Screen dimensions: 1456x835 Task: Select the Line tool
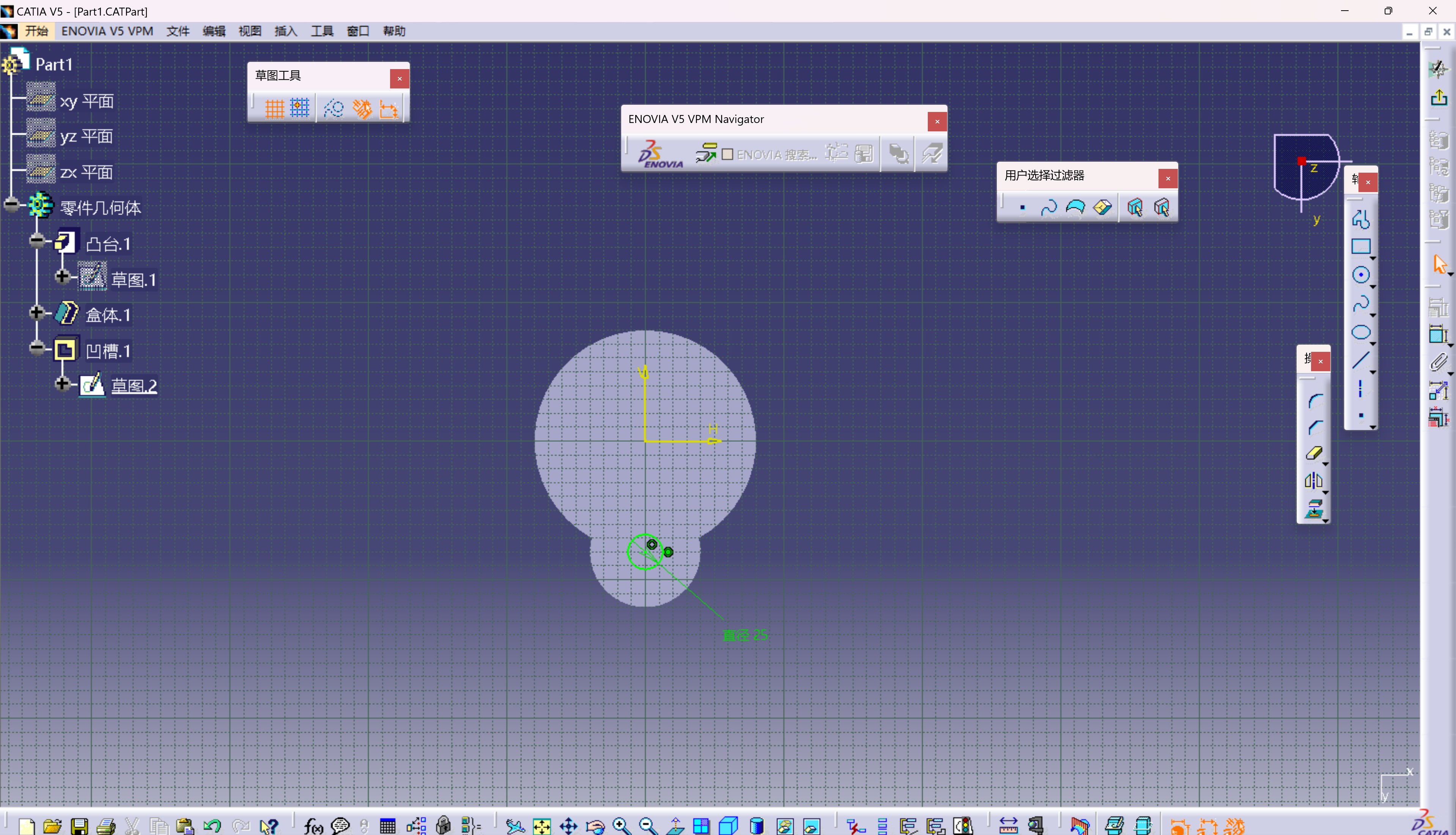click(x=1362, y=359)
